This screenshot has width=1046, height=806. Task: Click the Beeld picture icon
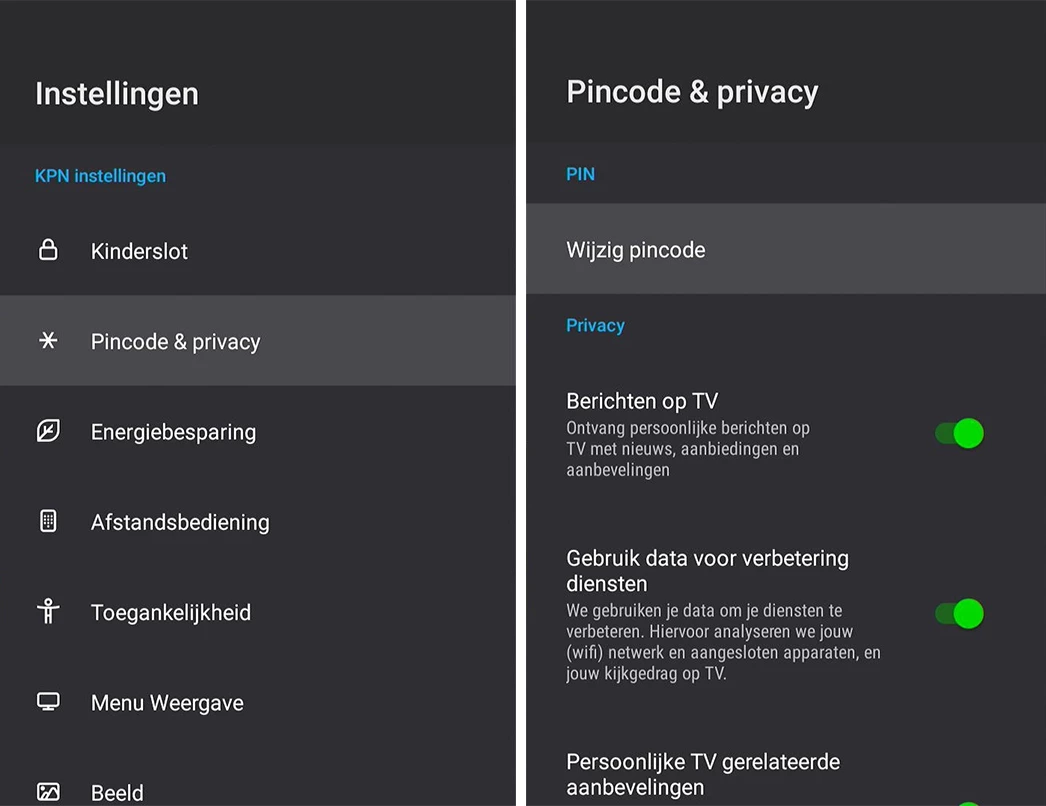tap(48, 792)
